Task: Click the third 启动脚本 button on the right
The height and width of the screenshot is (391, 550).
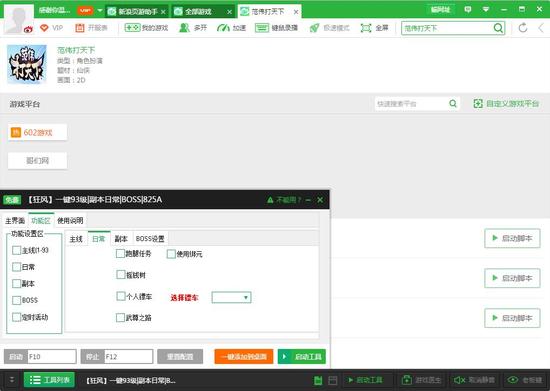Action: pyautogui.click(x=512, y=318)
